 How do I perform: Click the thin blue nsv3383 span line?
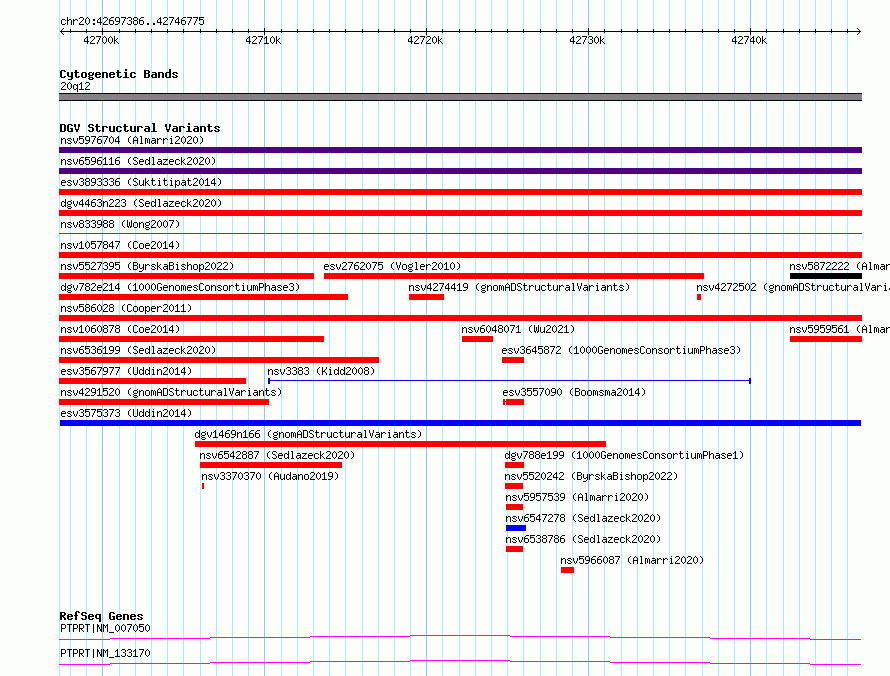coord(510,381)
